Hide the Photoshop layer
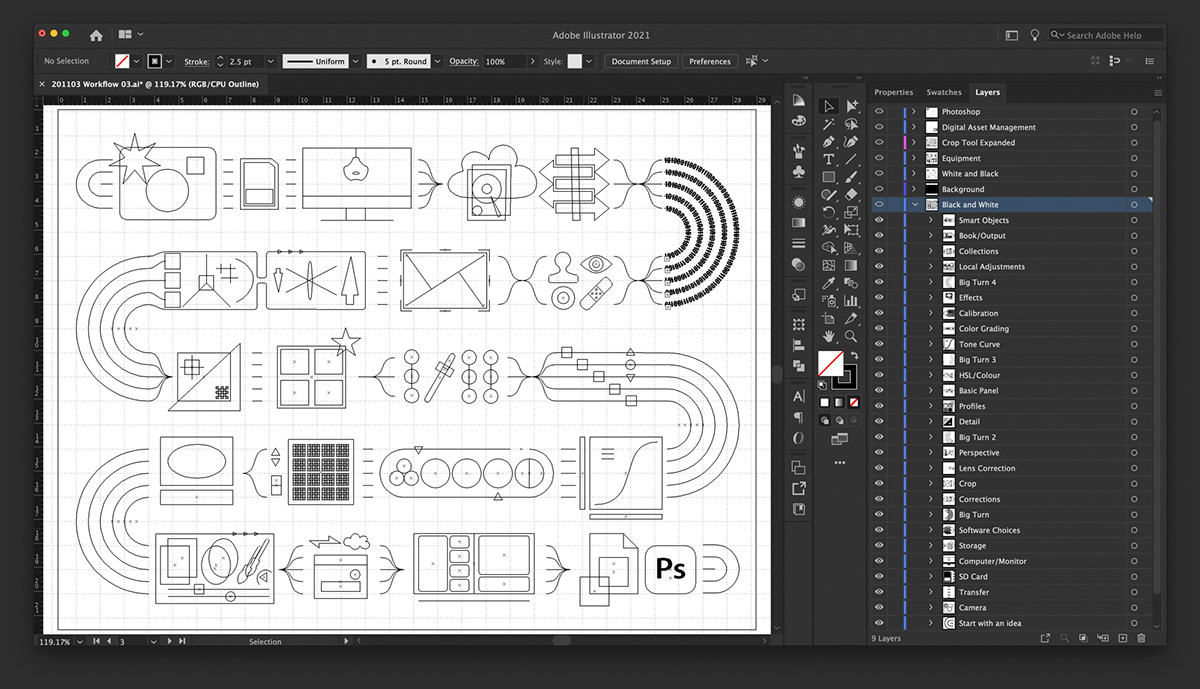This screenshot has height=689, width=1200. (x=879, y=112)
